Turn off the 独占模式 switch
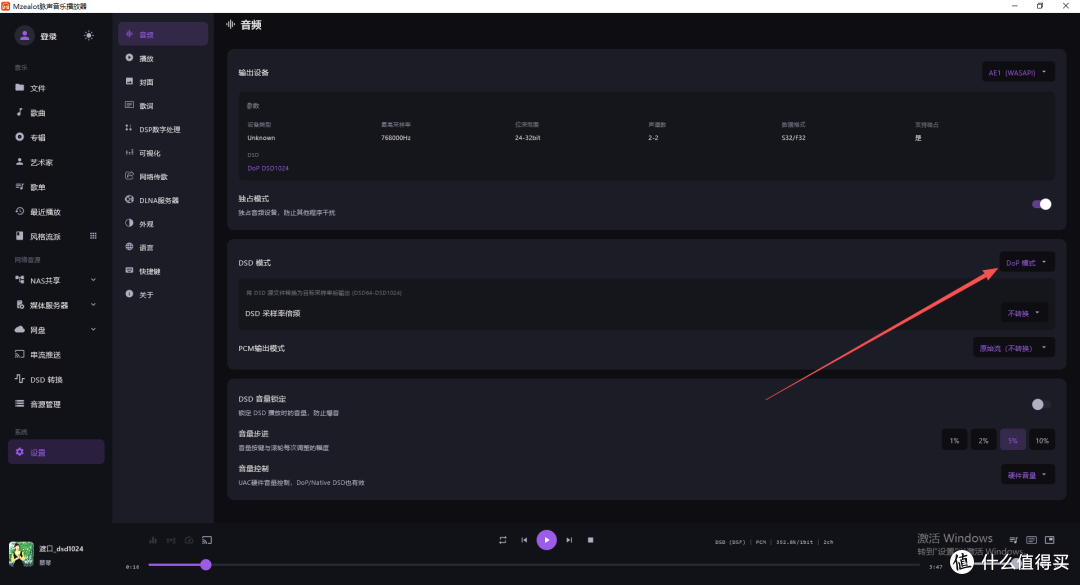Screen dimensions: 1080x585 coord(1041,204)
